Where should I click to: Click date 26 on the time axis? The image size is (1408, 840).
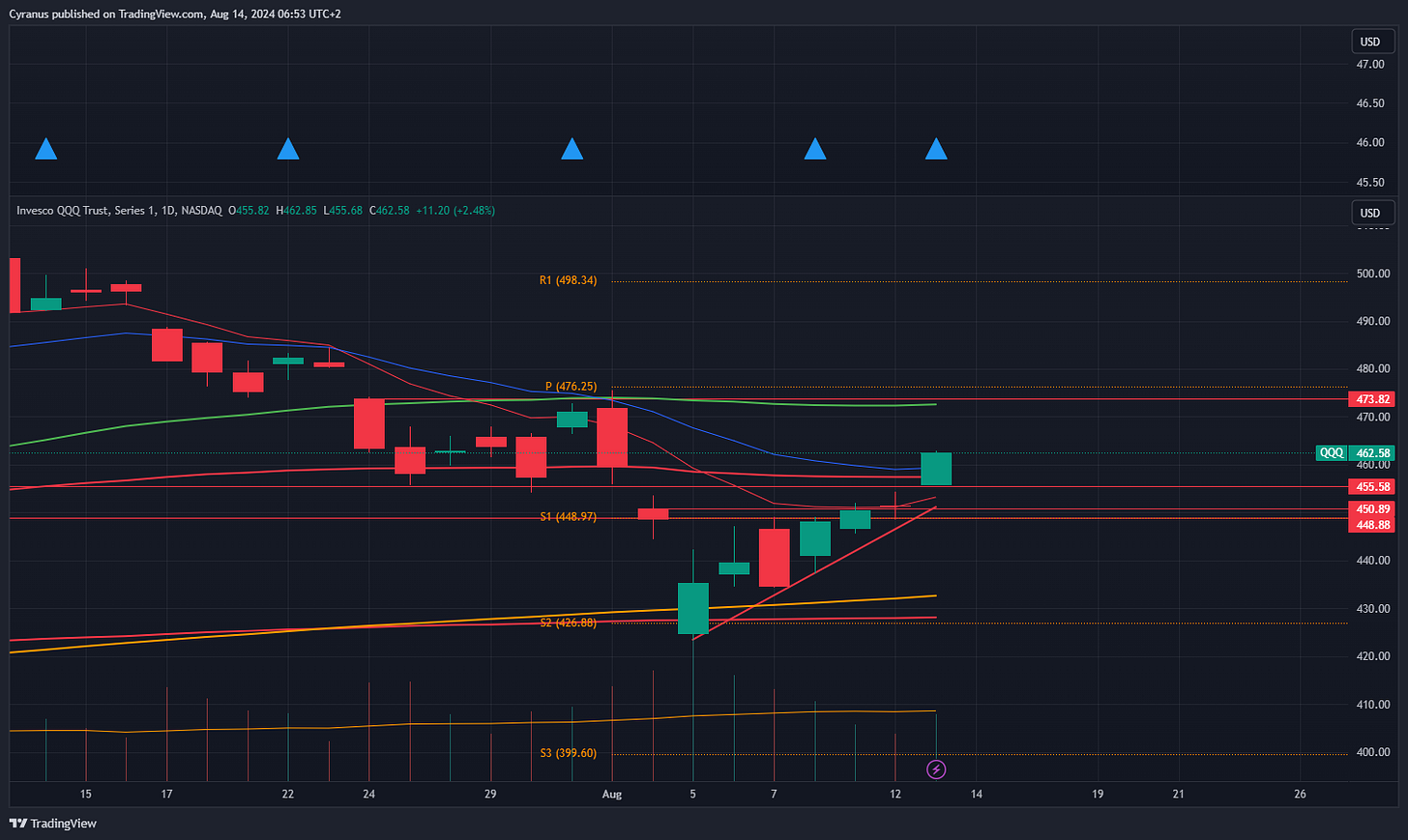[x=1300, y=795]
